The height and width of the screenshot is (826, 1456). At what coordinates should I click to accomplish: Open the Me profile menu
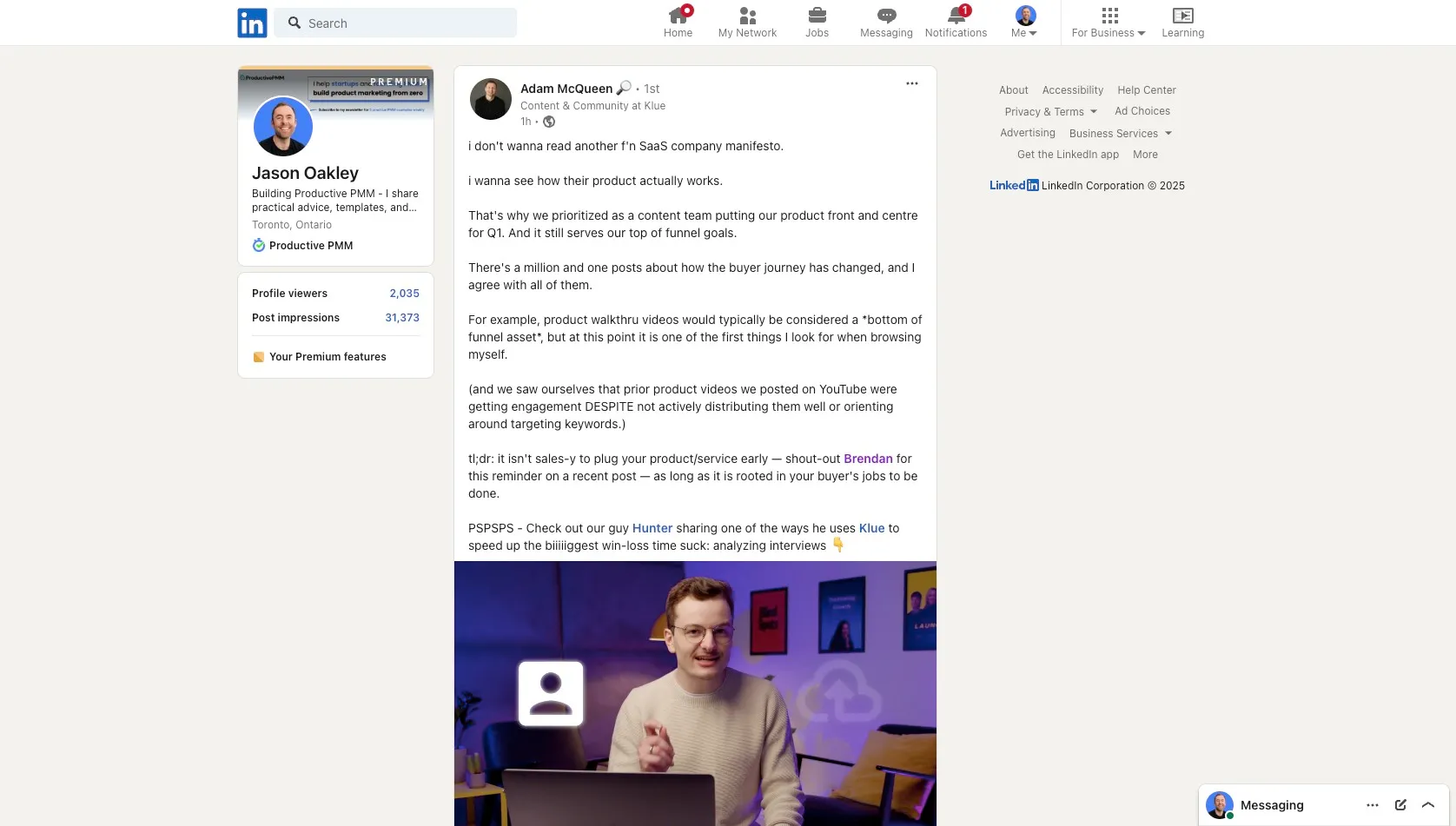coord(1025,22)
